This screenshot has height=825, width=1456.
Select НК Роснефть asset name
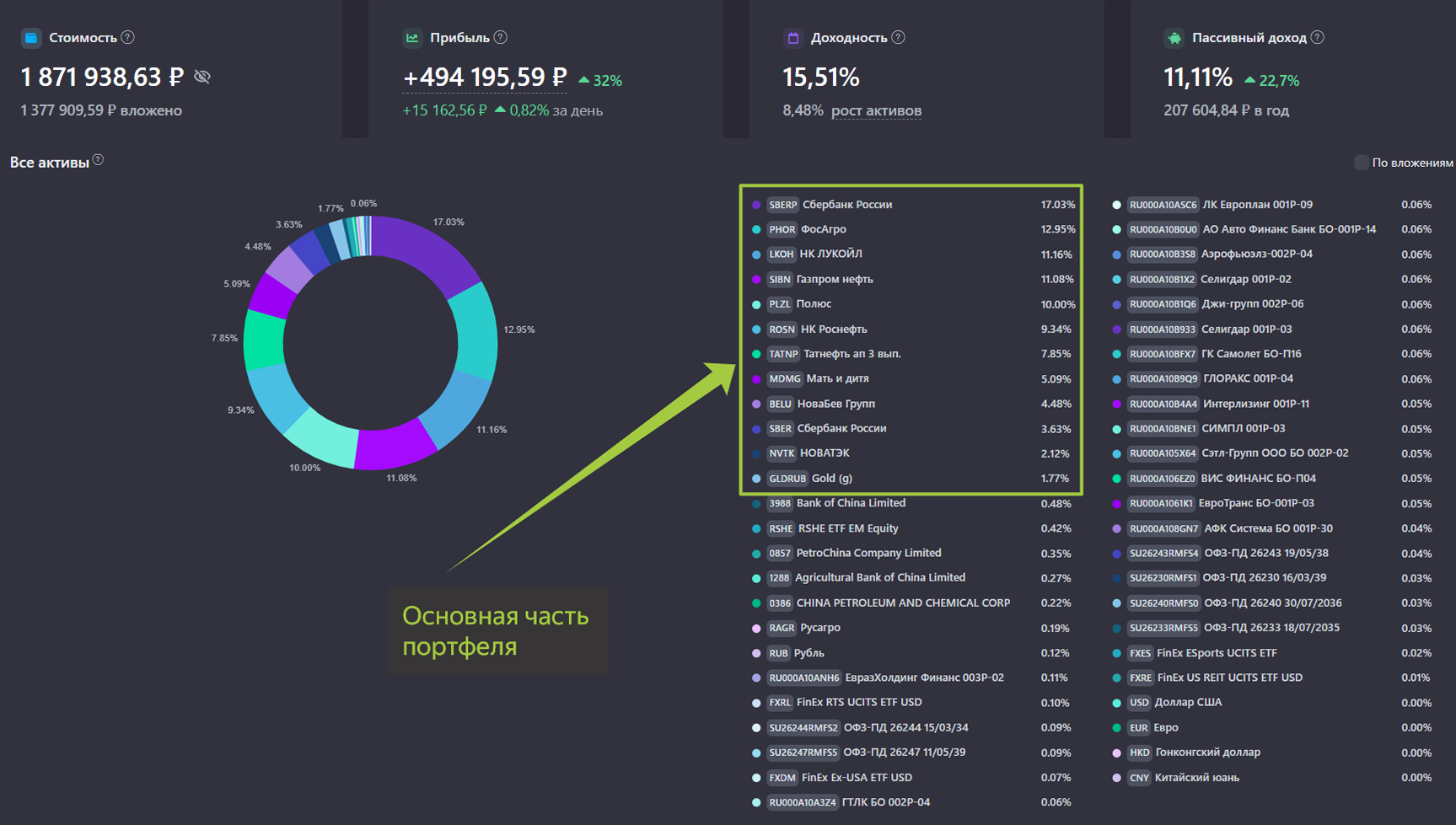[834, 329]
